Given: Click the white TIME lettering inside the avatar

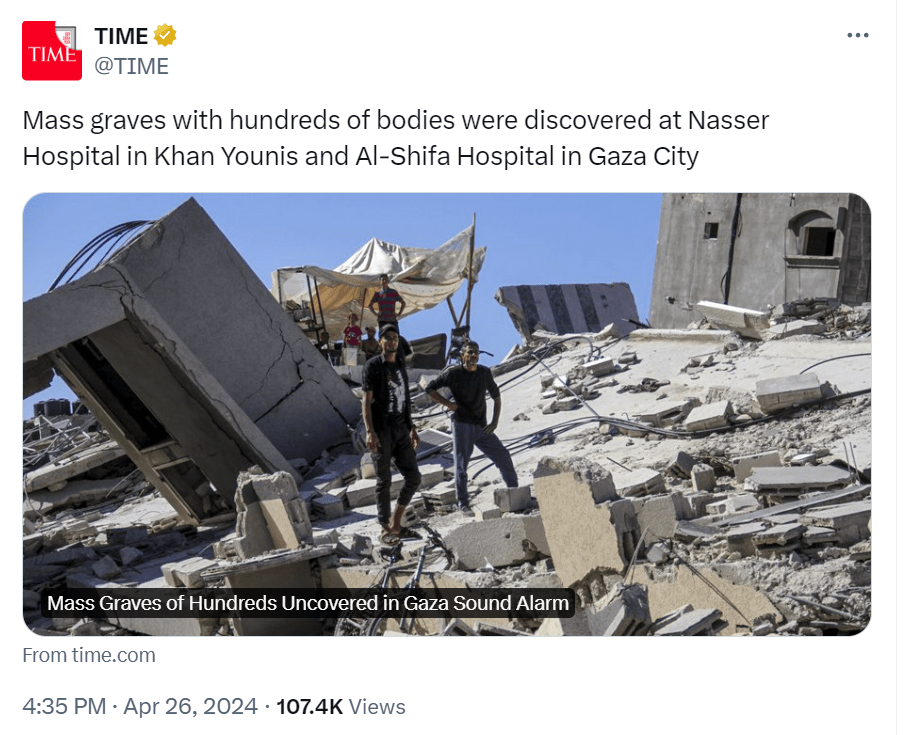Looking at the screenshot, I should [52, 54].
